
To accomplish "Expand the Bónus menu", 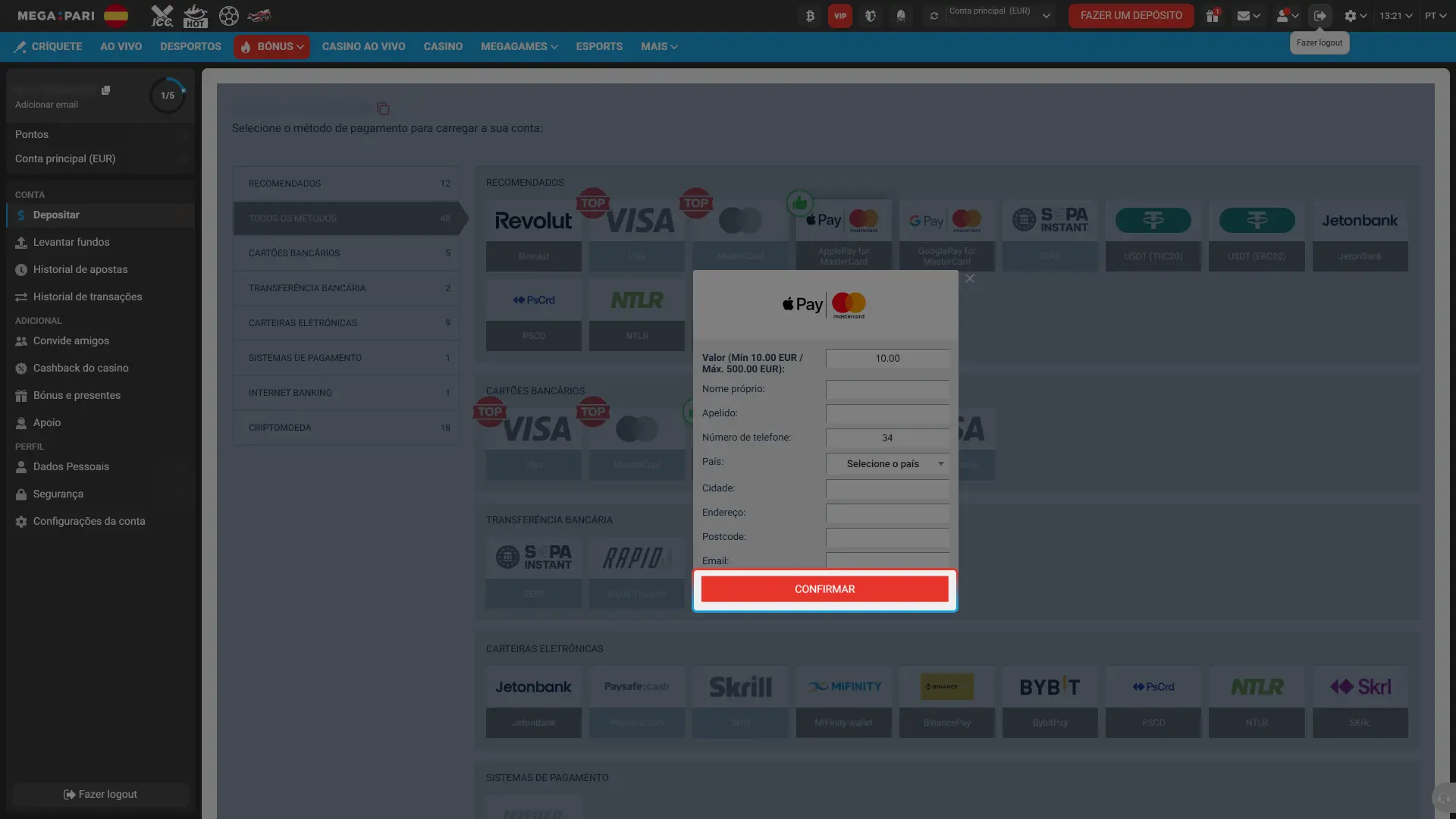I will click(x=271, y=47).
